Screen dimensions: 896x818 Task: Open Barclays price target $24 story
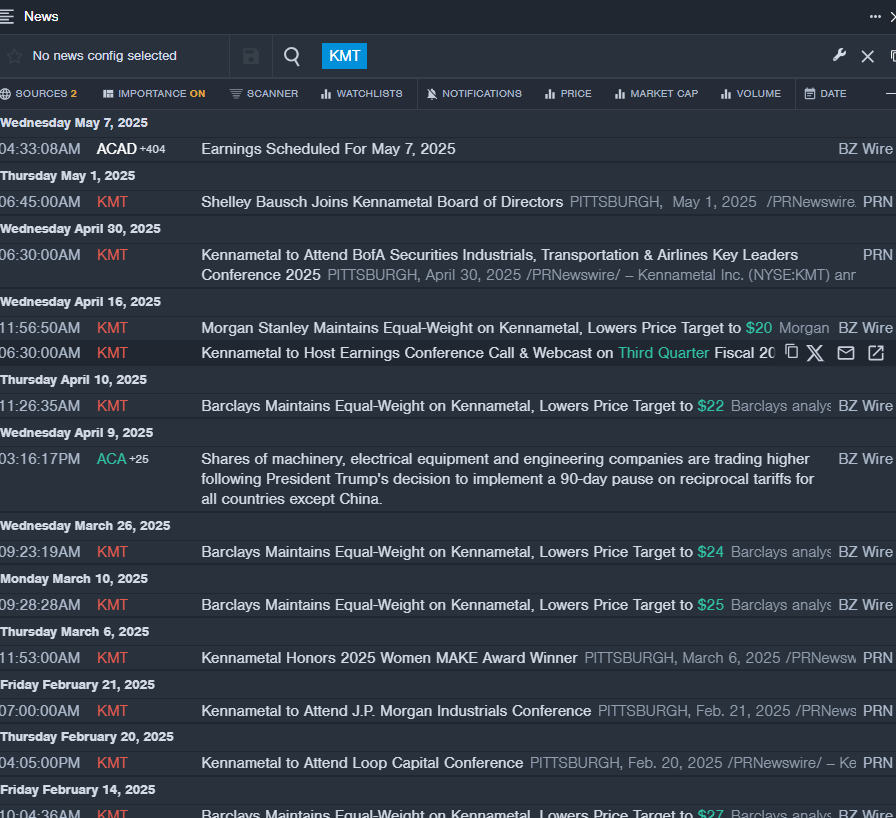[462, 552]
